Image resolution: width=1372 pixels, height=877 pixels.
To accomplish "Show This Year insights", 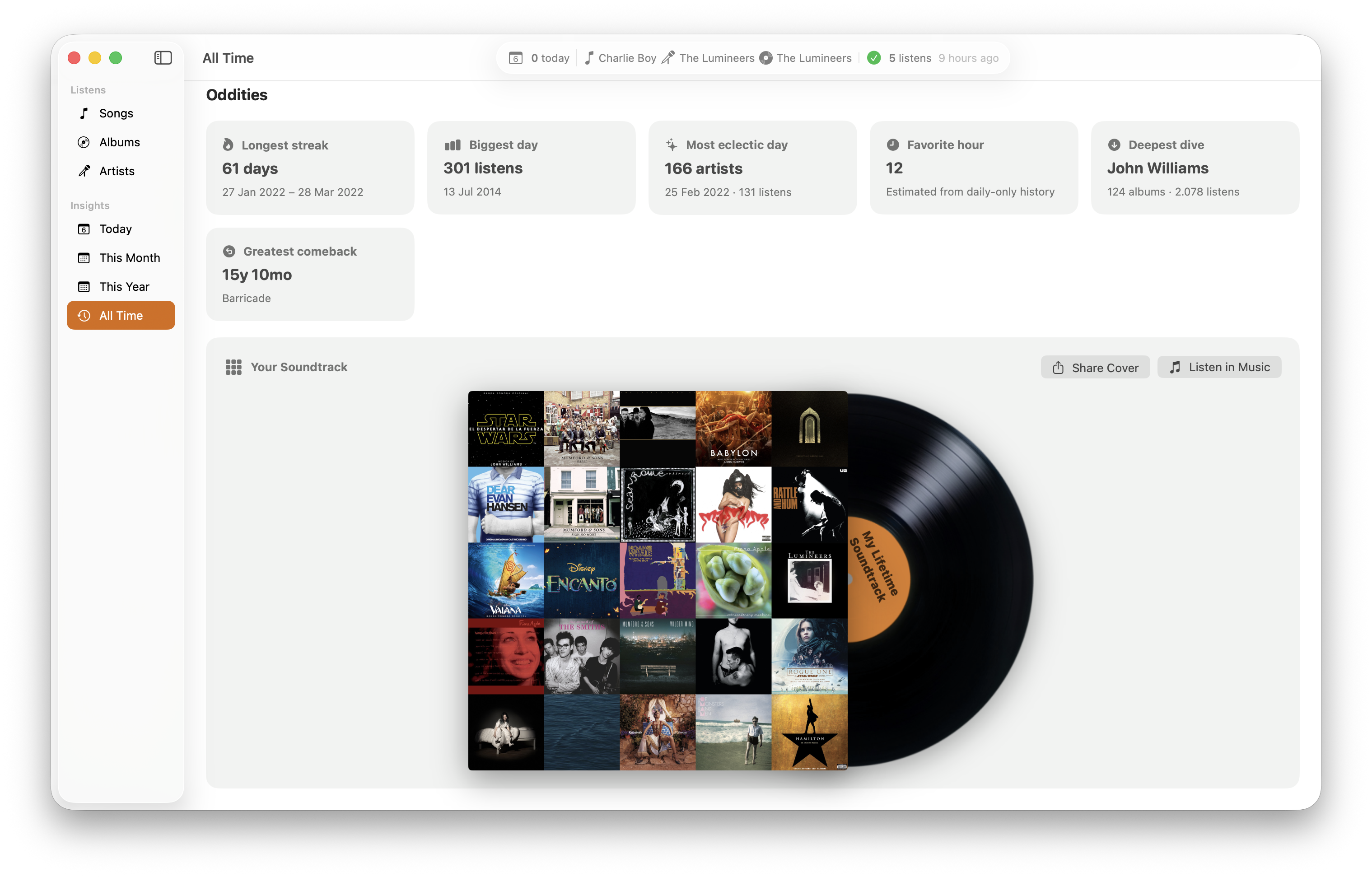I will coord(121,287).
